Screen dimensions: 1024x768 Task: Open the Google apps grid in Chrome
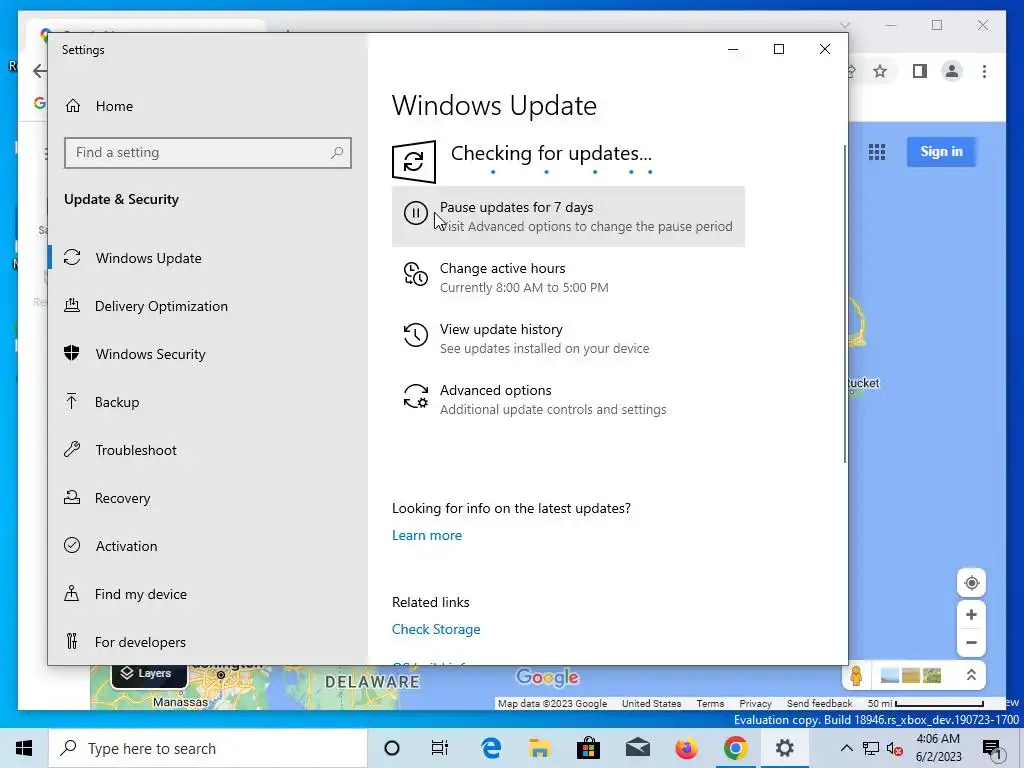pos(876,152)
